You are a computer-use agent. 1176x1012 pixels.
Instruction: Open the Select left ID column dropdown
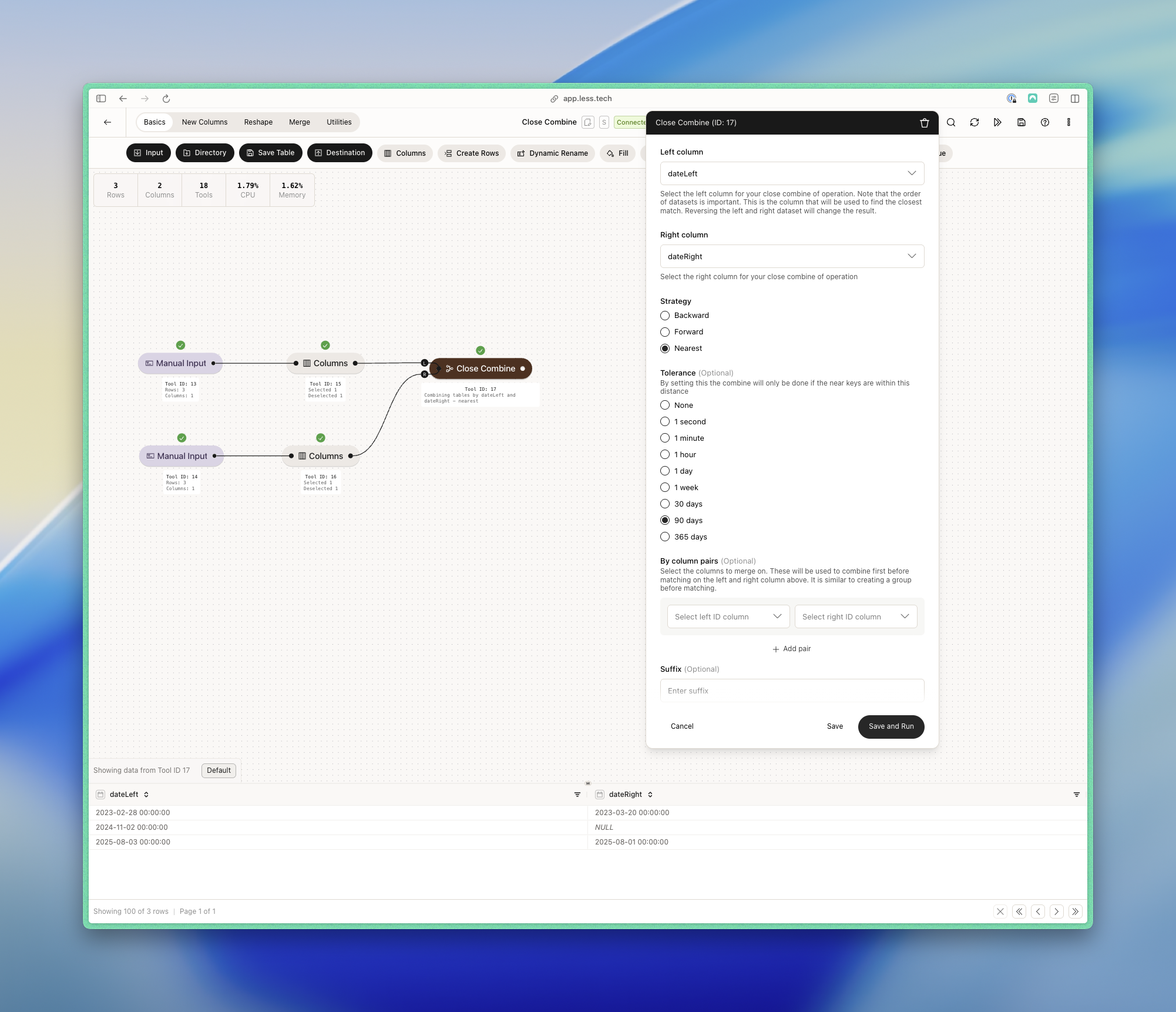click(728, 616)
